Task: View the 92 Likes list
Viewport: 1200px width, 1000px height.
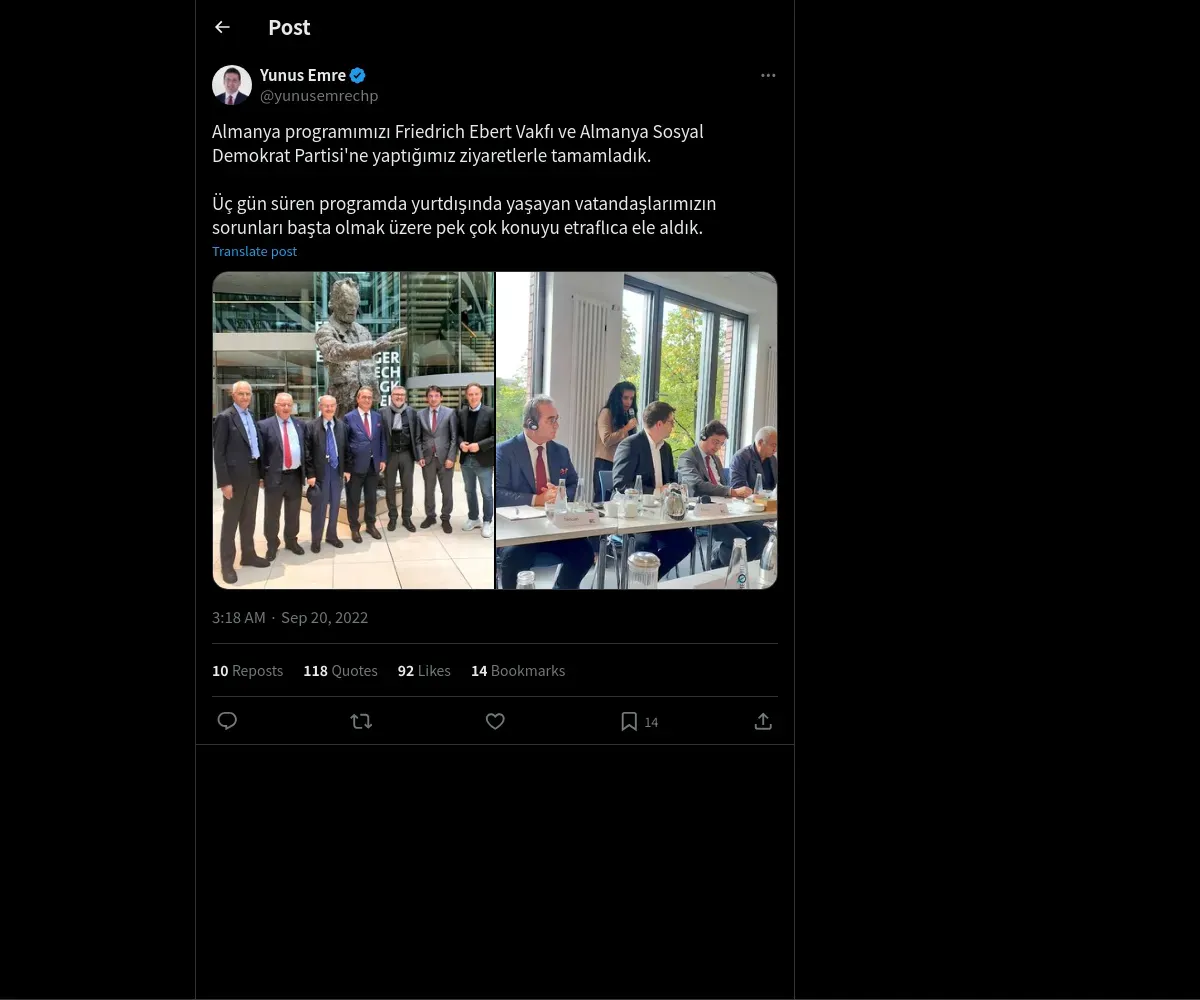Action: click(424, 671)
